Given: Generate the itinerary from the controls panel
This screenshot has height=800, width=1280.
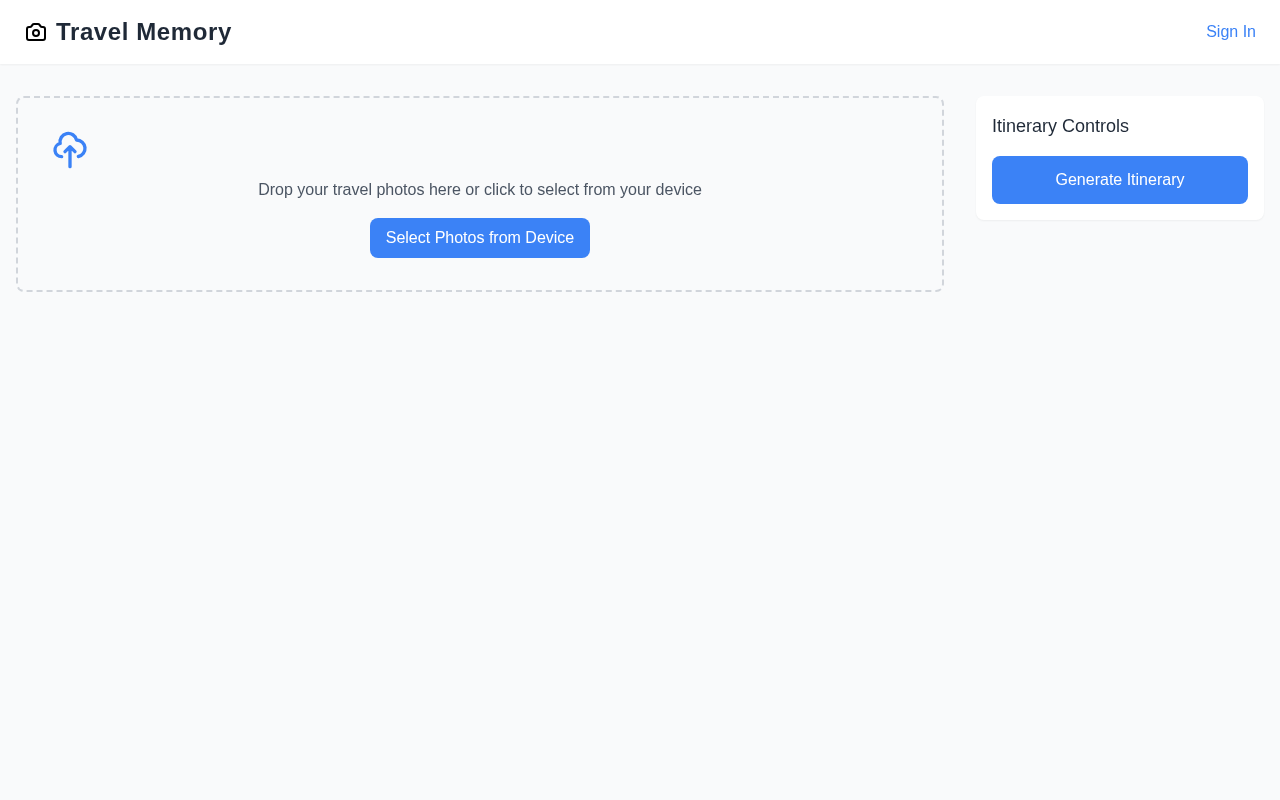Looking at the screenshot, I should coord(1119,180).
